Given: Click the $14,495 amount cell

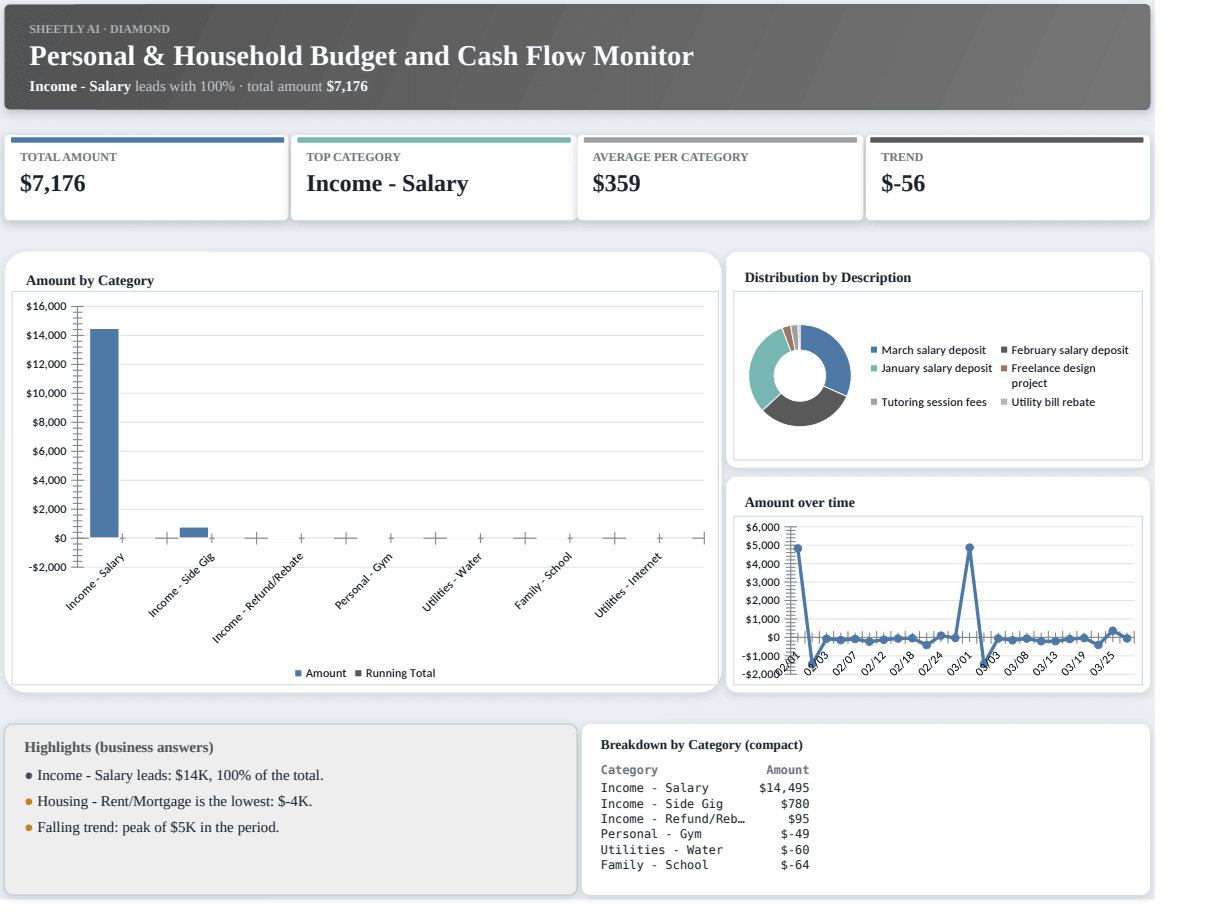Looking at the screenshot, I should click(784, 788).
